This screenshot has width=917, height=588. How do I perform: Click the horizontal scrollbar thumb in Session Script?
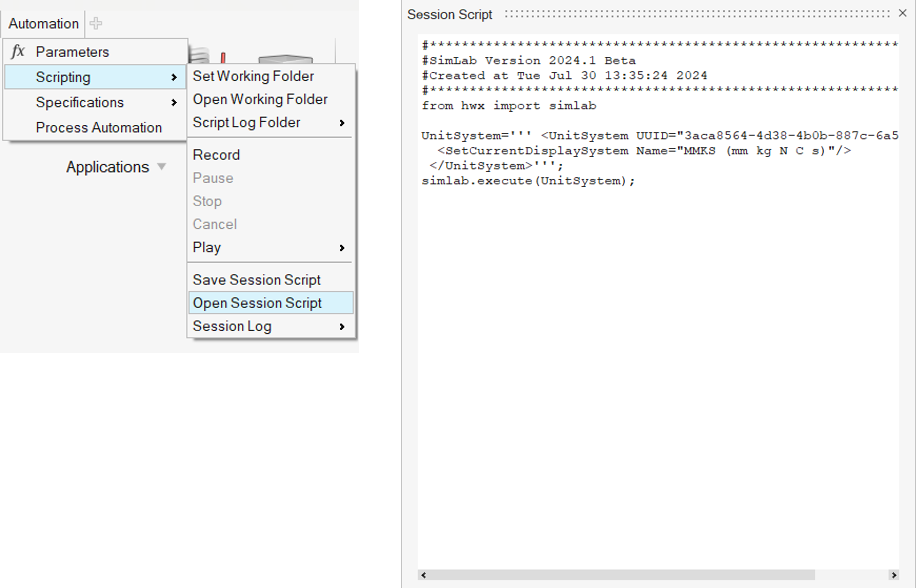point(620,575)
